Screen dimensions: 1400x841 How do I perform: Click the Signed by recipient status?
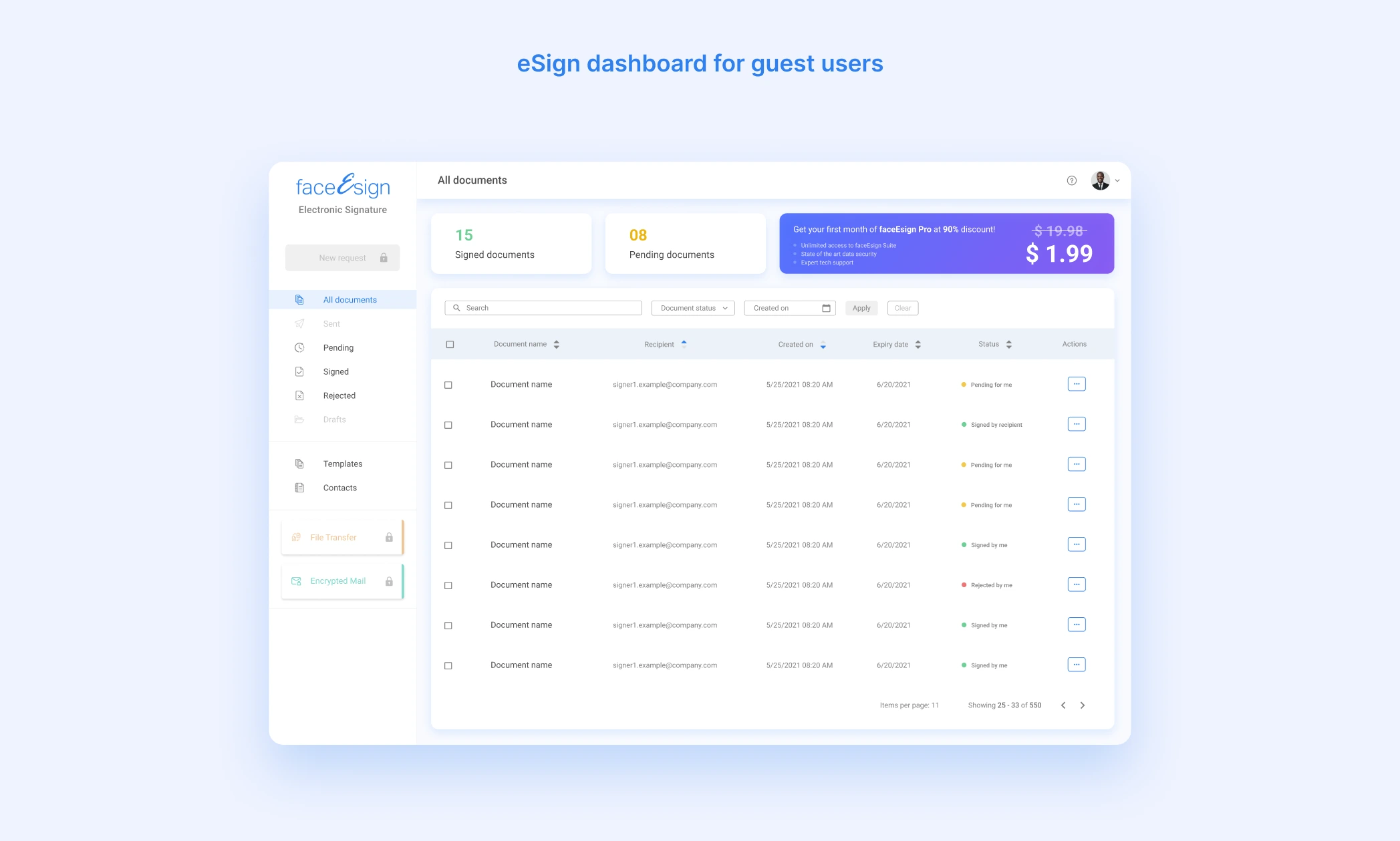[x=992, y=425]
